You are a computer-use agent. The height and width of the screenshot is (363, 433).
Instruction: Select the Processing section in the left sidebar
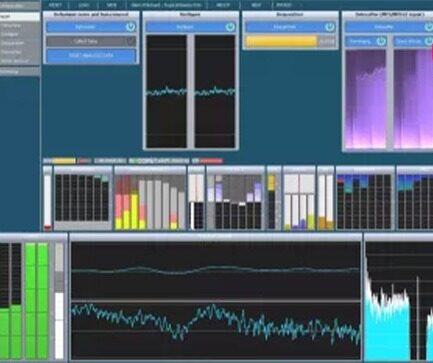click(20, 72)
